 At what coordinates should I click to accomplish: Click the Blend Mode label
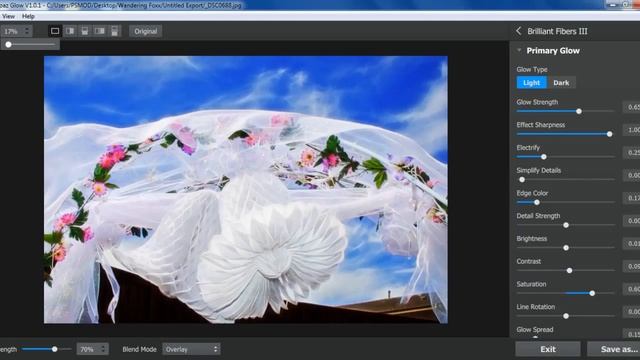[x=139, y=349]
